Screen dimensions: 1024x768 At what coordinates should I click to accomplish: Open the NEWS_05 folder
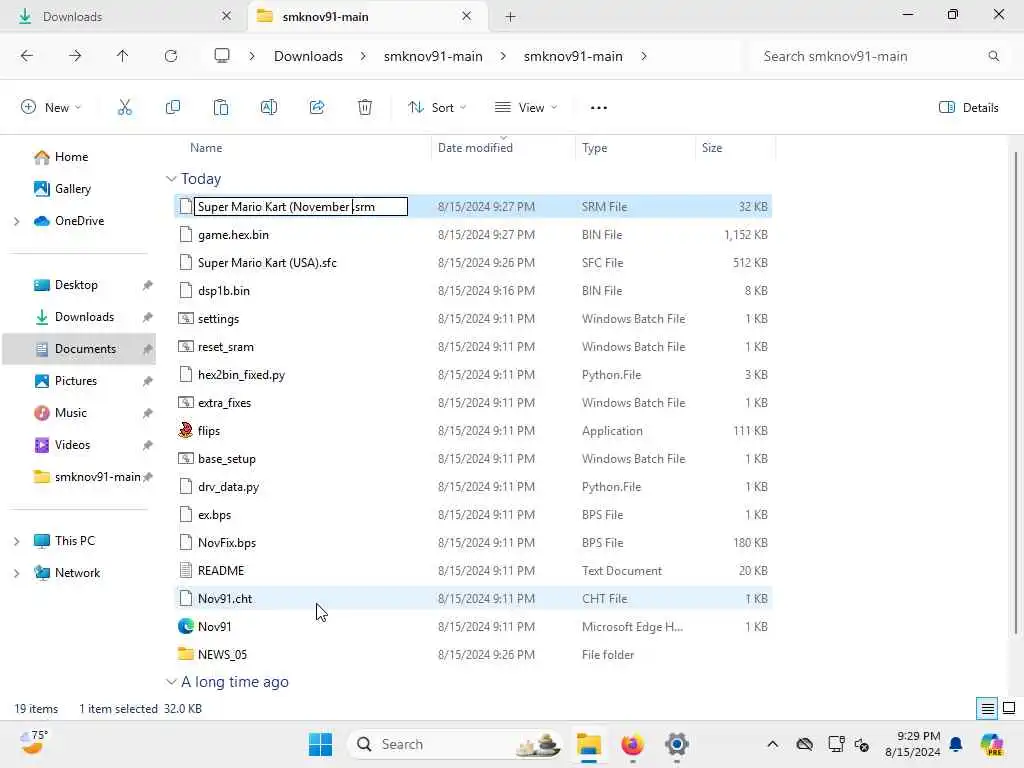pyautogui.click(x=222, y=654)
